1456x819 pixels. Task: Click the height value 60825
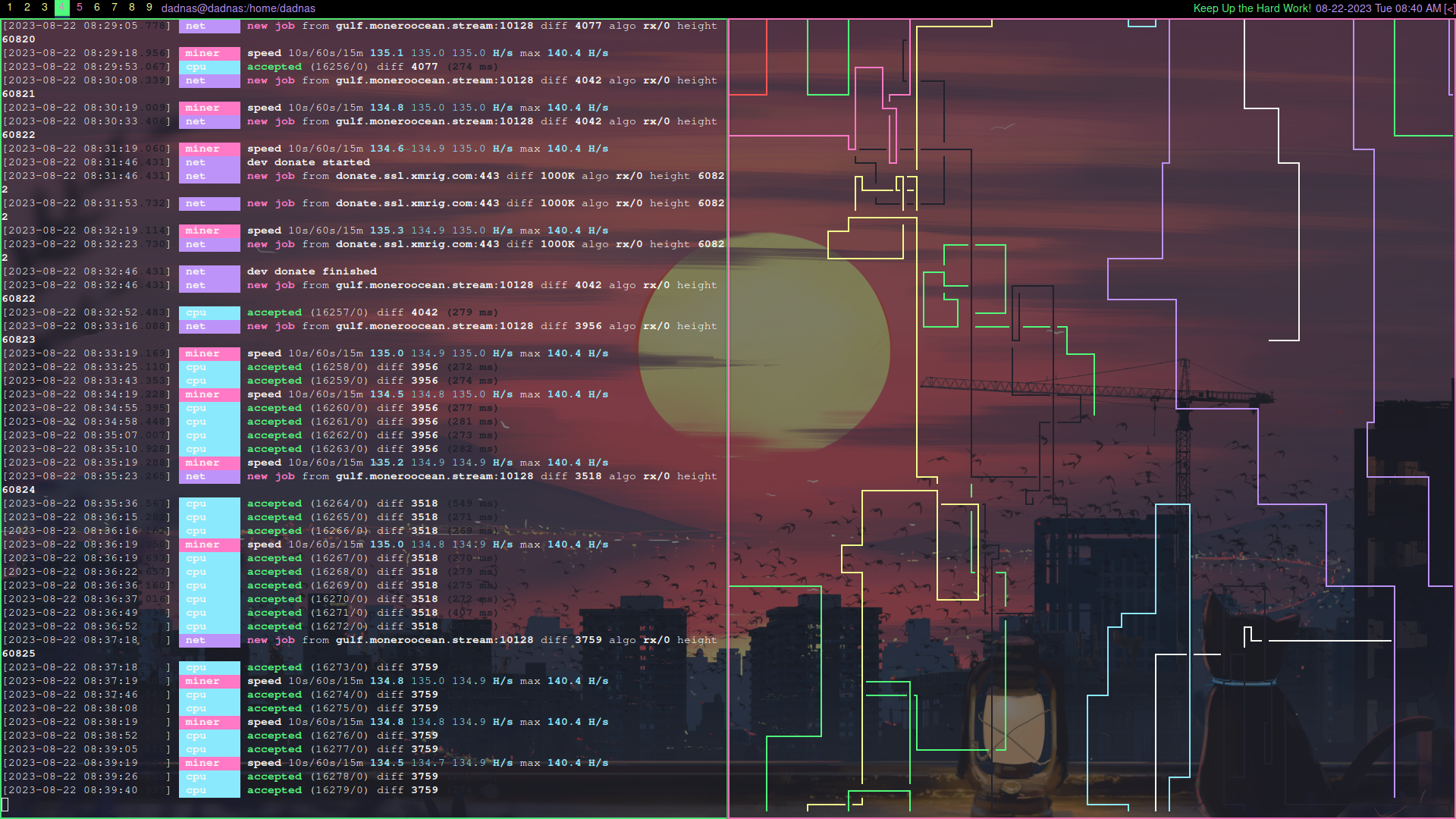point(19,654)
